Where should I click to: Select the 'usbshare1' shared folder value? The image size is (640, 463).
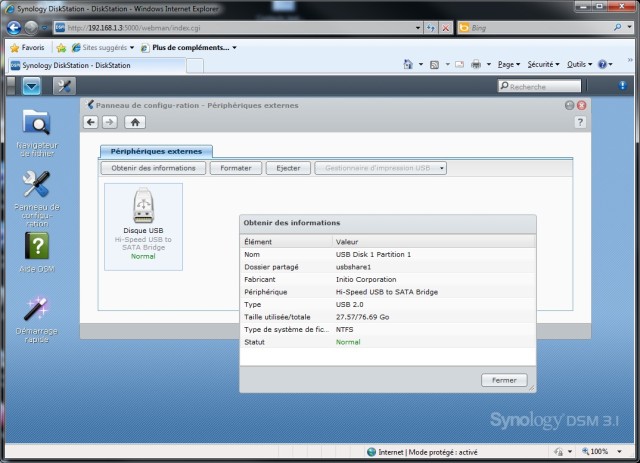click(353, 267)
